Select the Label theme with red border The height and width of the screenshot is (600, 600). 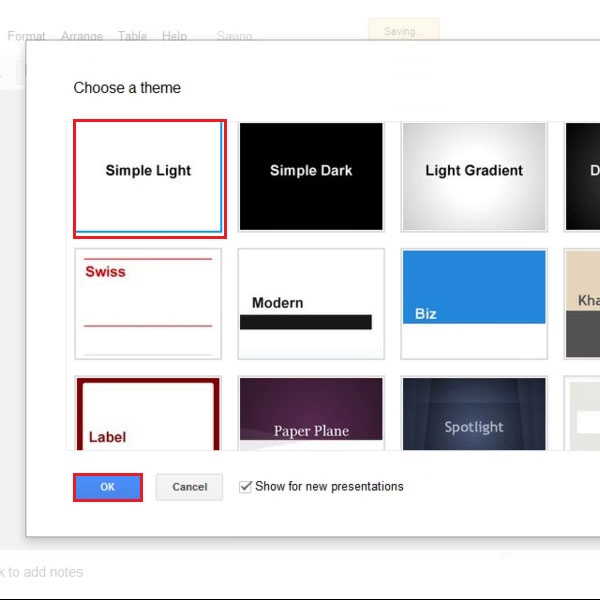point(148,413)
